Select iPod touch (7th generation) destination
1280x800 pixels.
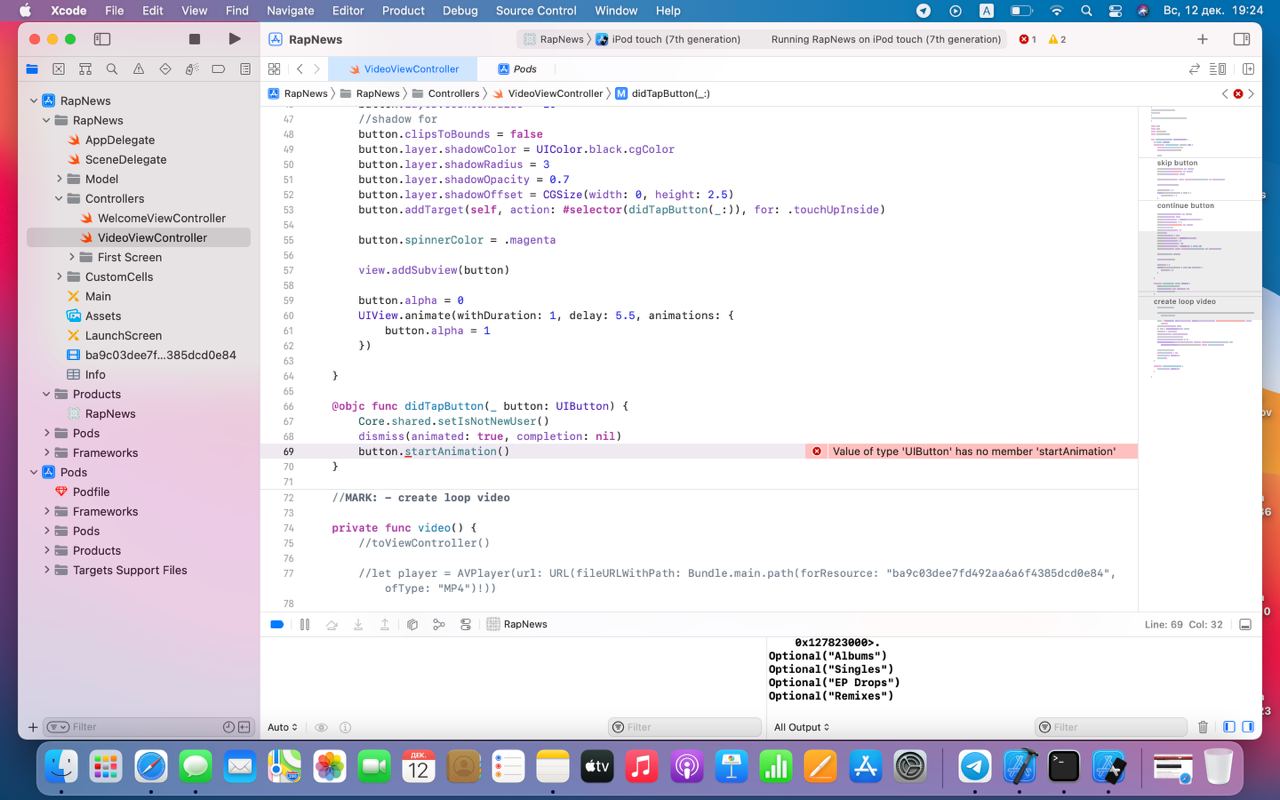point(668,39)
